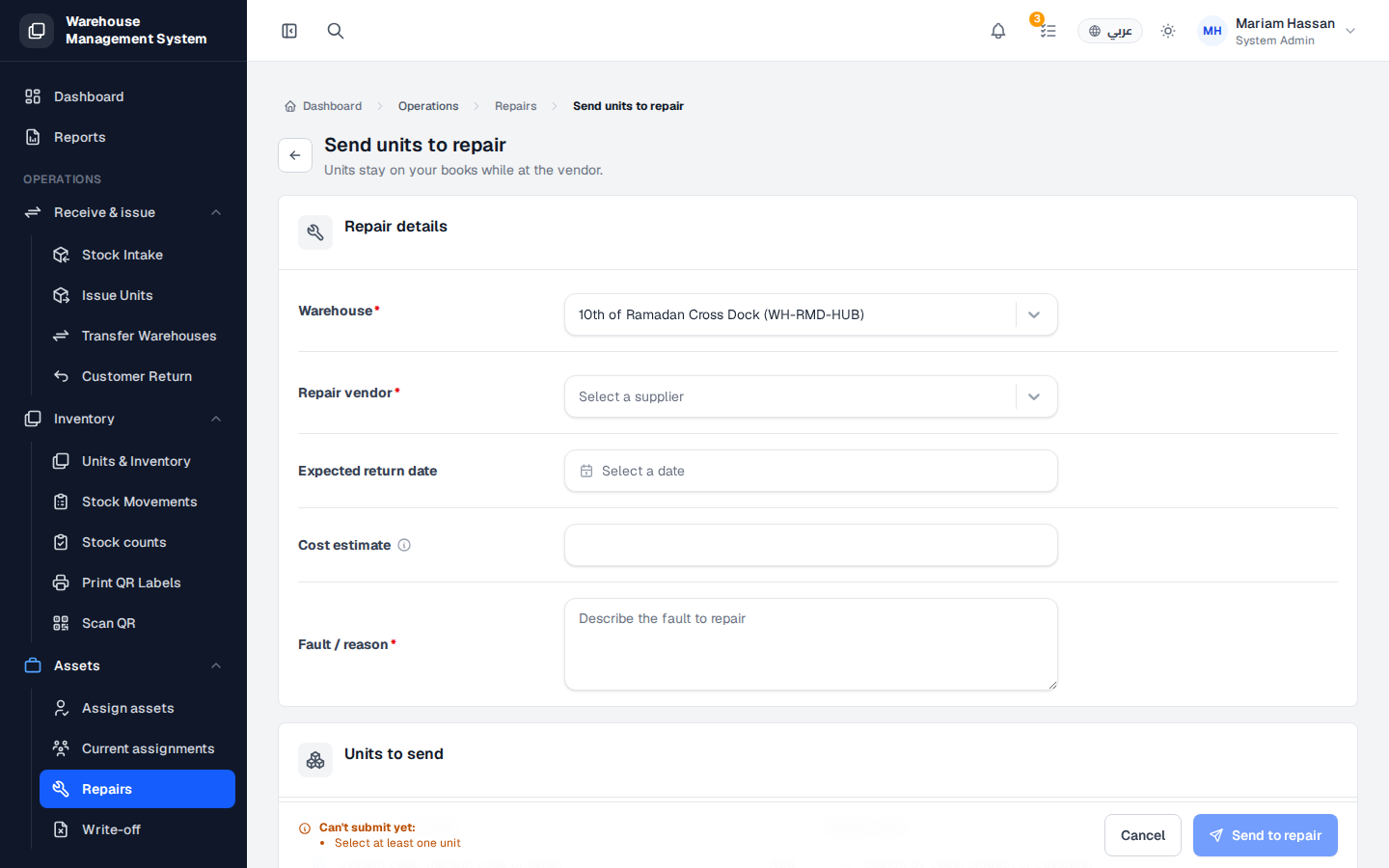Open Assign assets page
The image size is (1389, 868).
tap(137, 708)
